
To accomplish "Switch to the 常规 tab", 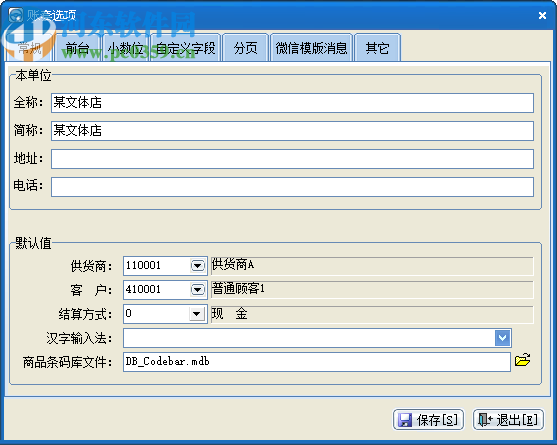I will tap(30, 48).
